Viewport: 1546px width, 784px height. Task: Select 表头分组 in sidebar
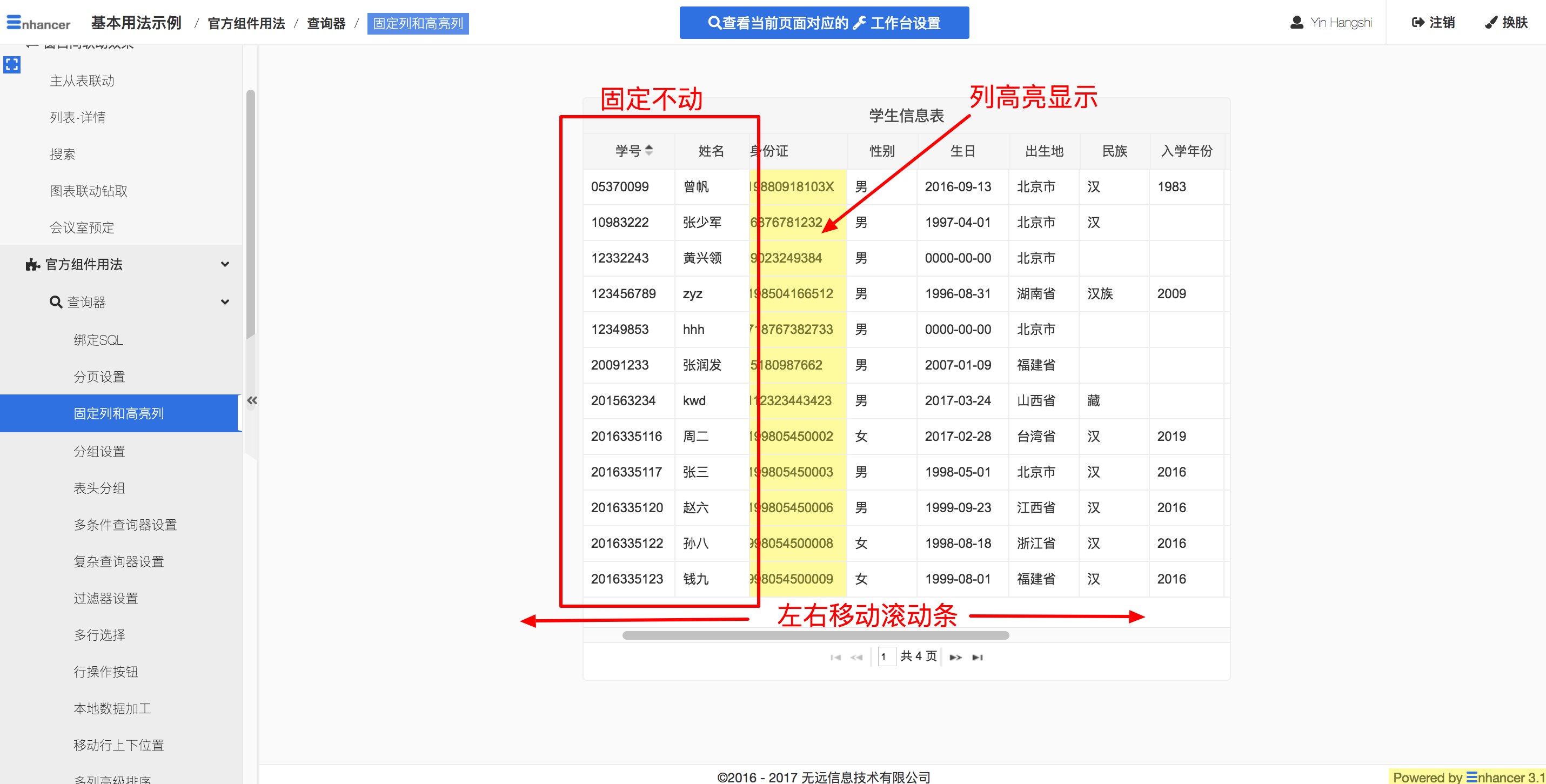(x=99, y=488)
